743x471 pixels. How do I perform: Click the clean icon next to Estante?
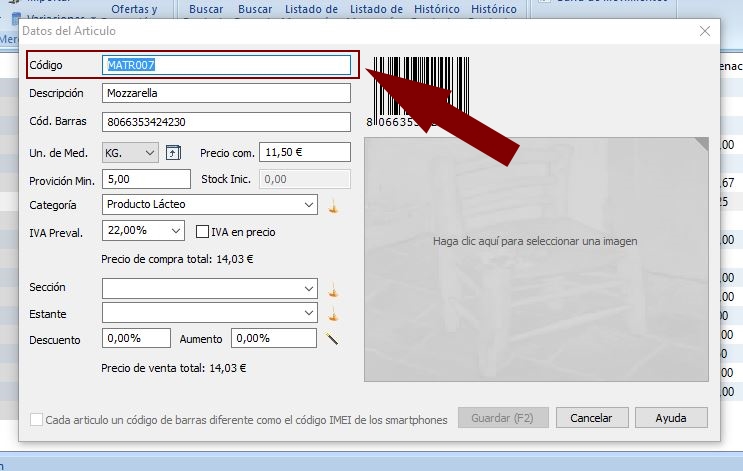click(x=334, y=313)
